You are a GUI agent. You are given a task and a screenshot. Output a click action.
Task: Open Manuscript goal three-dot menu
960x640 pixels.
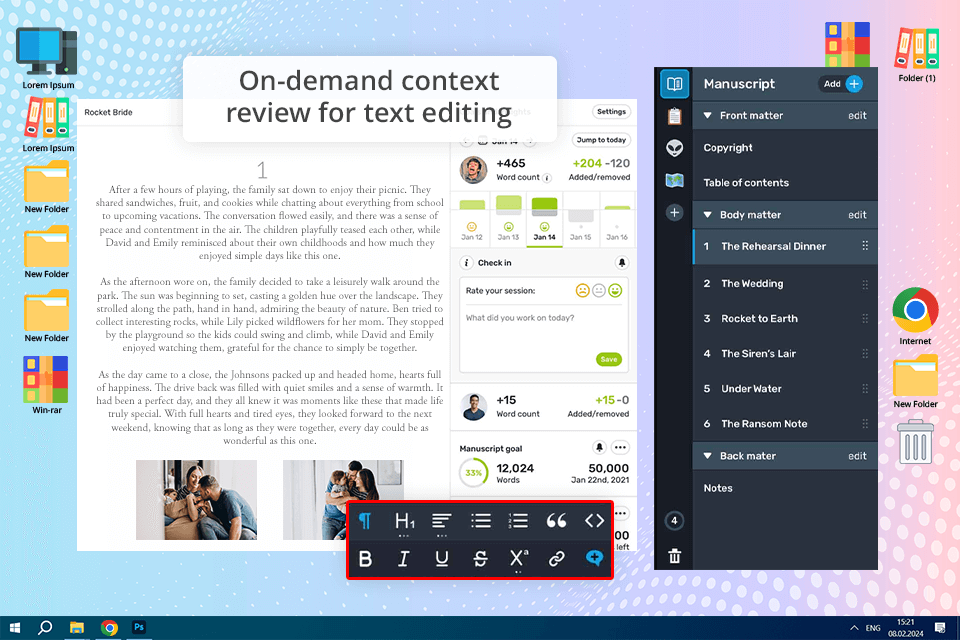tap(620, 447)
